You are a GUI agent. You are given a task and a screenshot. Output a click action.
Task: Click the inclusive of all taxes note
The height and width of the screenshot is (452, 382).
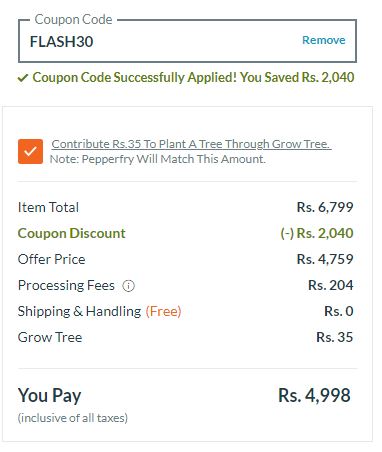(73, 418)
